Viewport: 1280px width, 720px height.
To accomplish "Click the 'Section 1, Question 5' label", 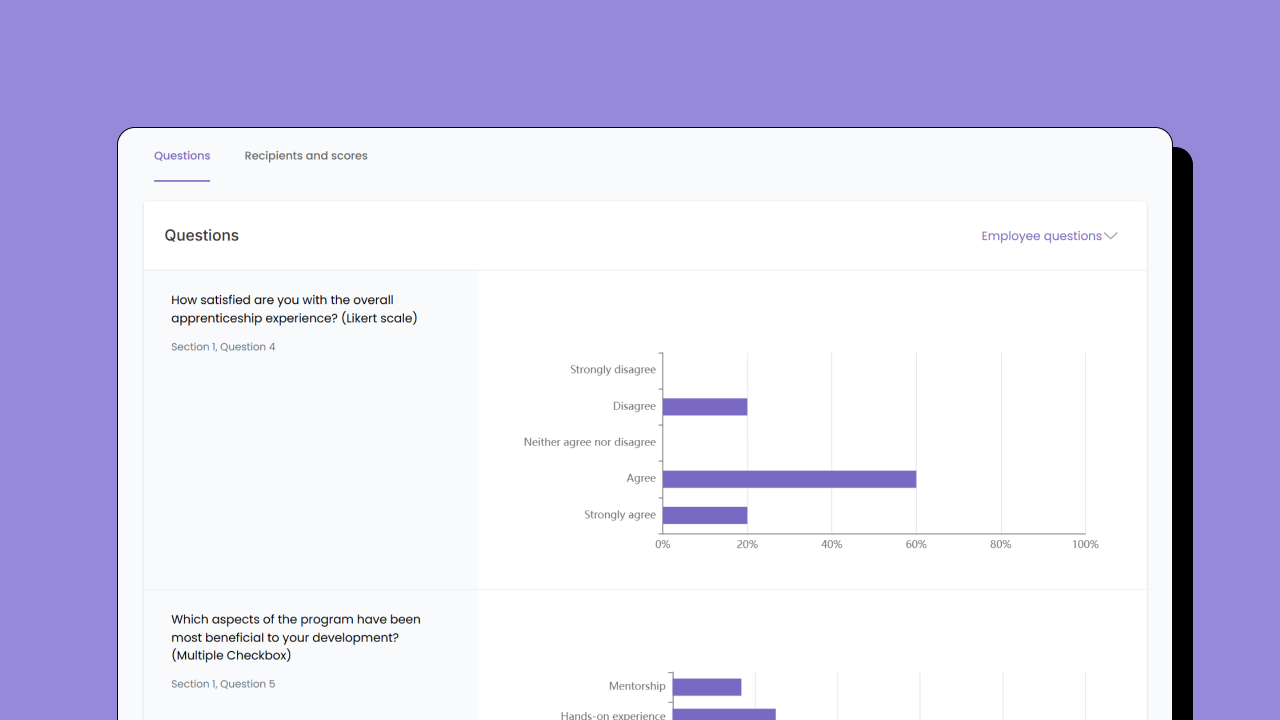I will pos(223,684).
